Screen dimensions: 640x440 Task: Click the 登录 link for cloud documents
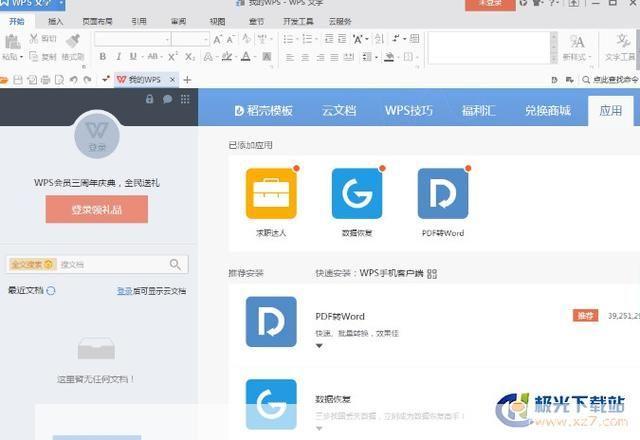coord(124,291)
